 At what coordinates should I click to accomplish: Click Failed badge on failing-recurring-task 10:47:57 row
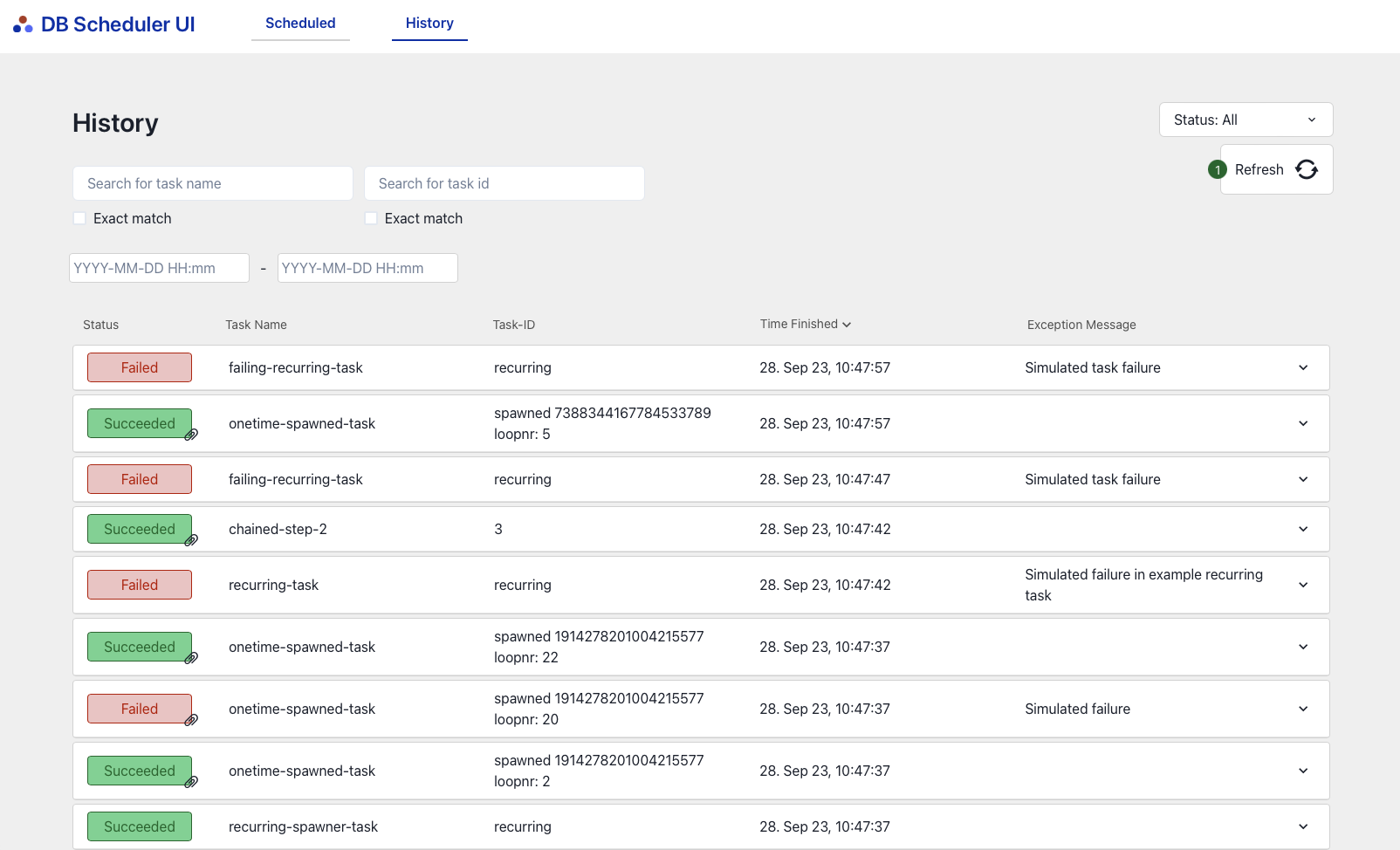click(x=140, y=367)
